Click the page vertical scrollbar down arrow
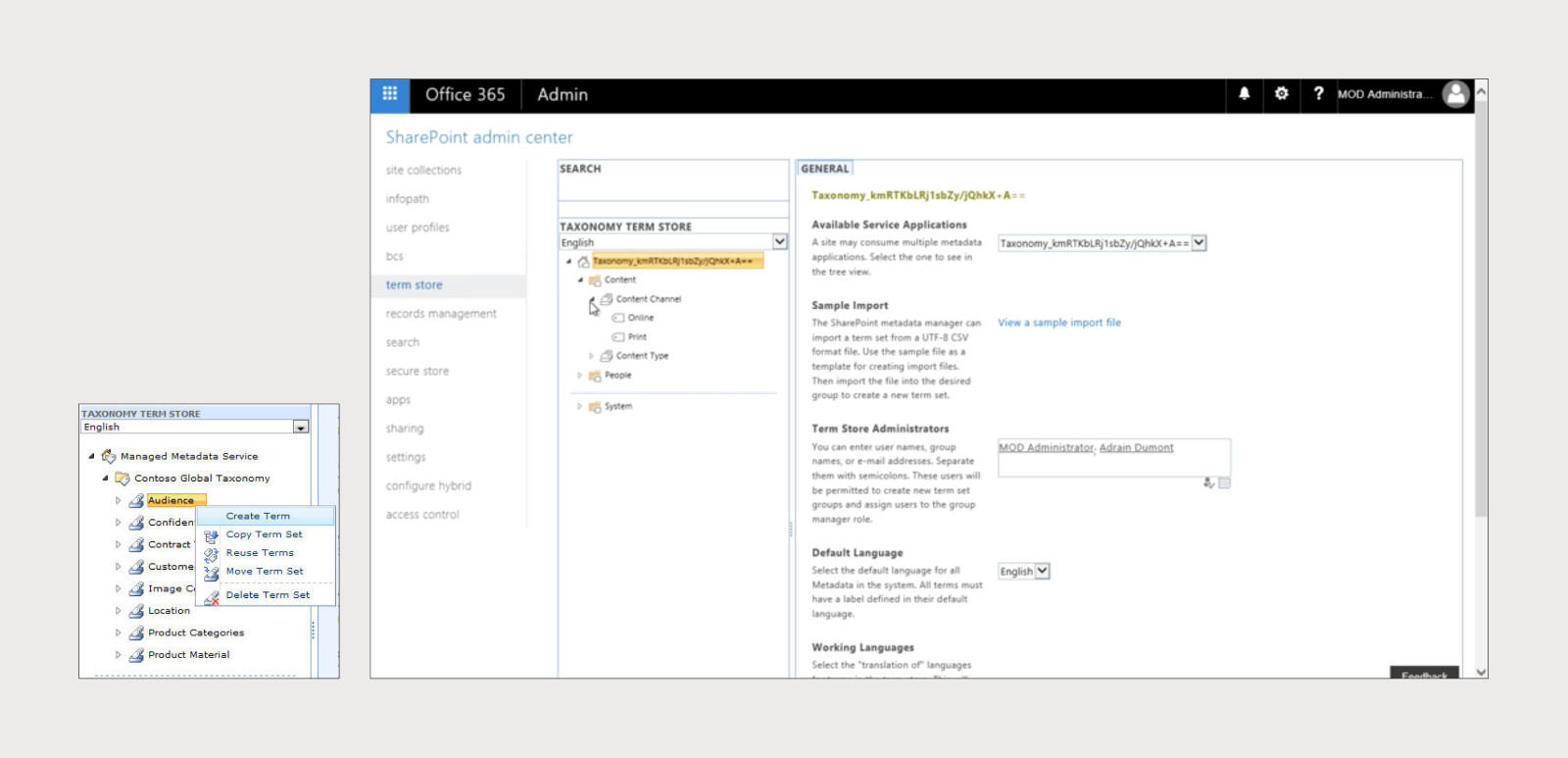 point(1481,672)
